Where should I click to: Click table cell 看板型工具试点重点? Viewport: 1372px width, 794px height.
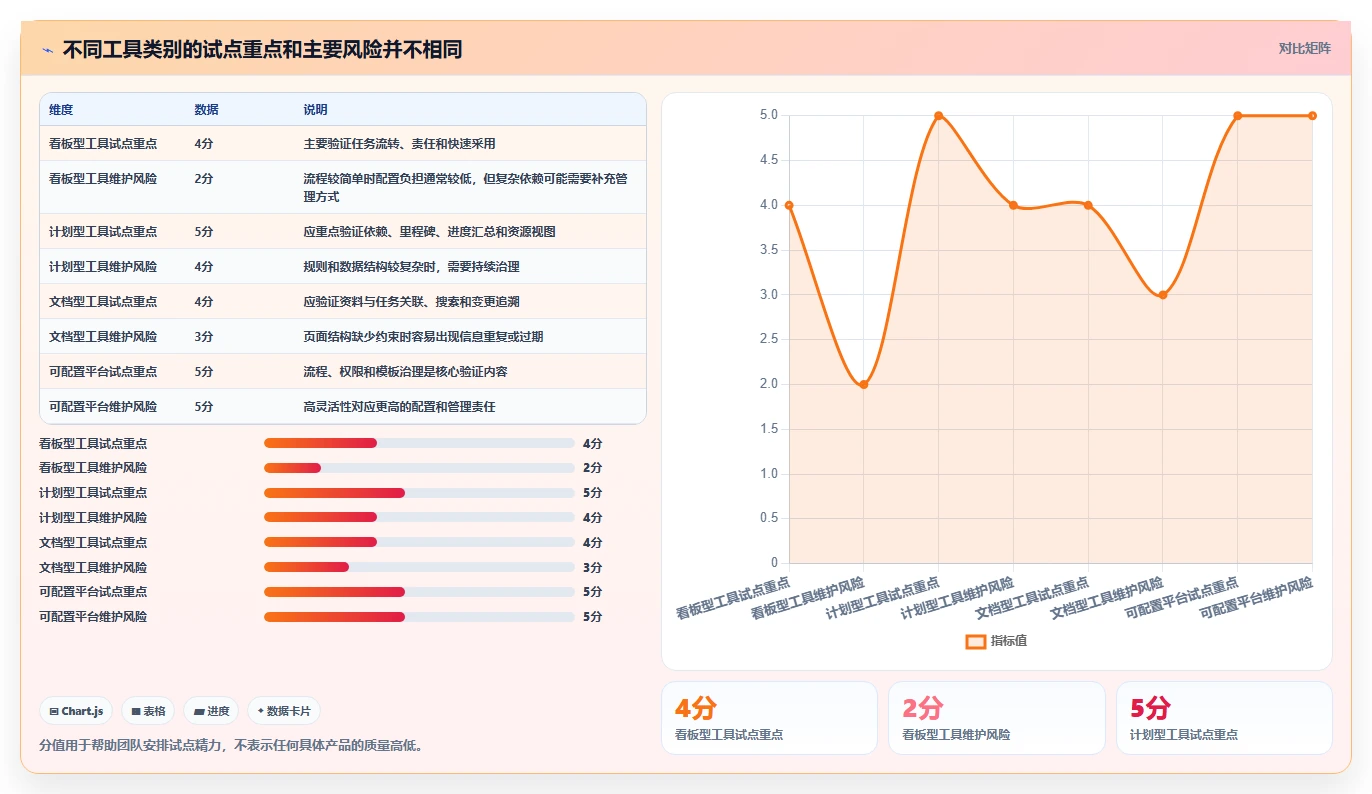point(103,144)
